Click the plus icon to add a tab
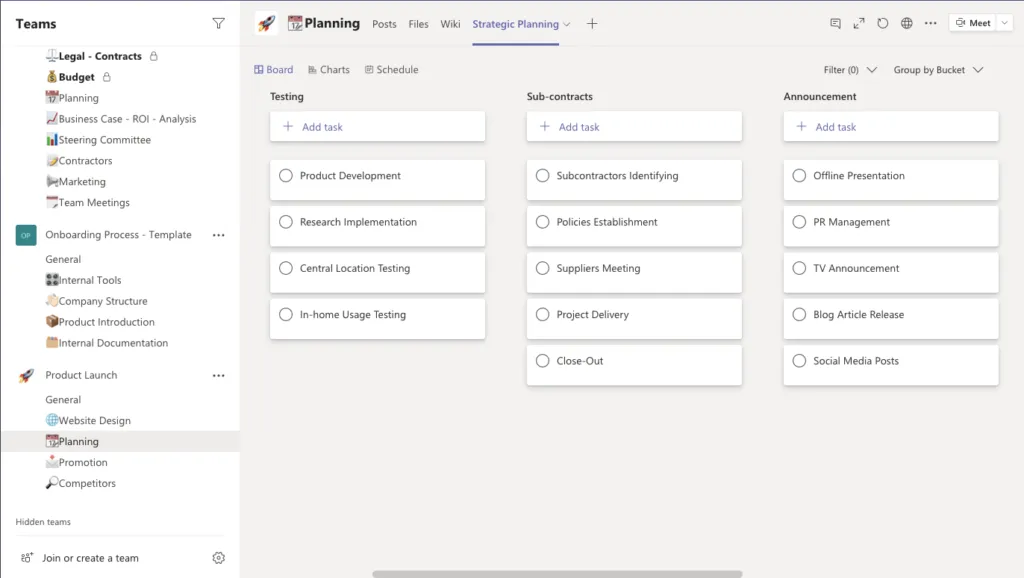Screen dimensions: 1024x578 tap(592, 24)
